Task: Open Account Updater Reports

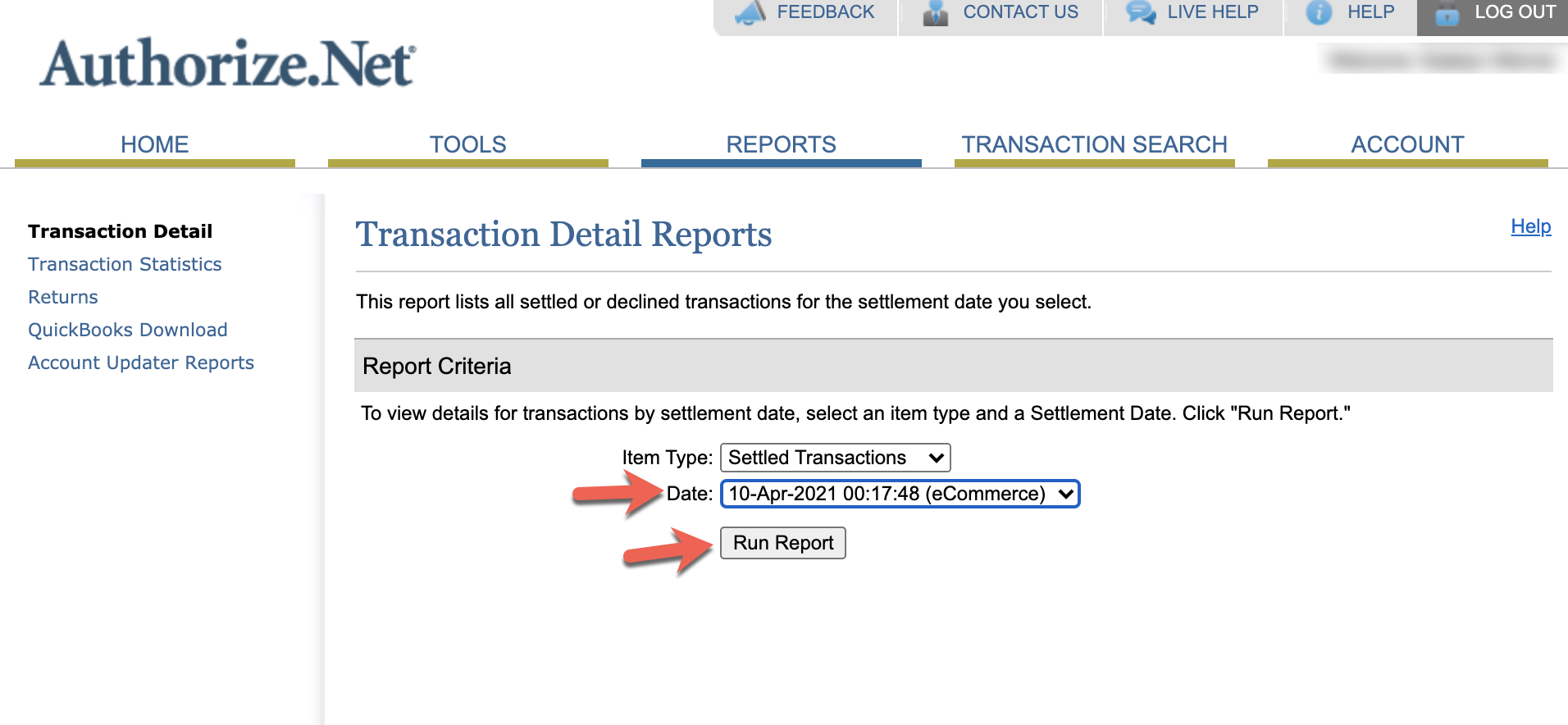Action: [x=141, y=362]
